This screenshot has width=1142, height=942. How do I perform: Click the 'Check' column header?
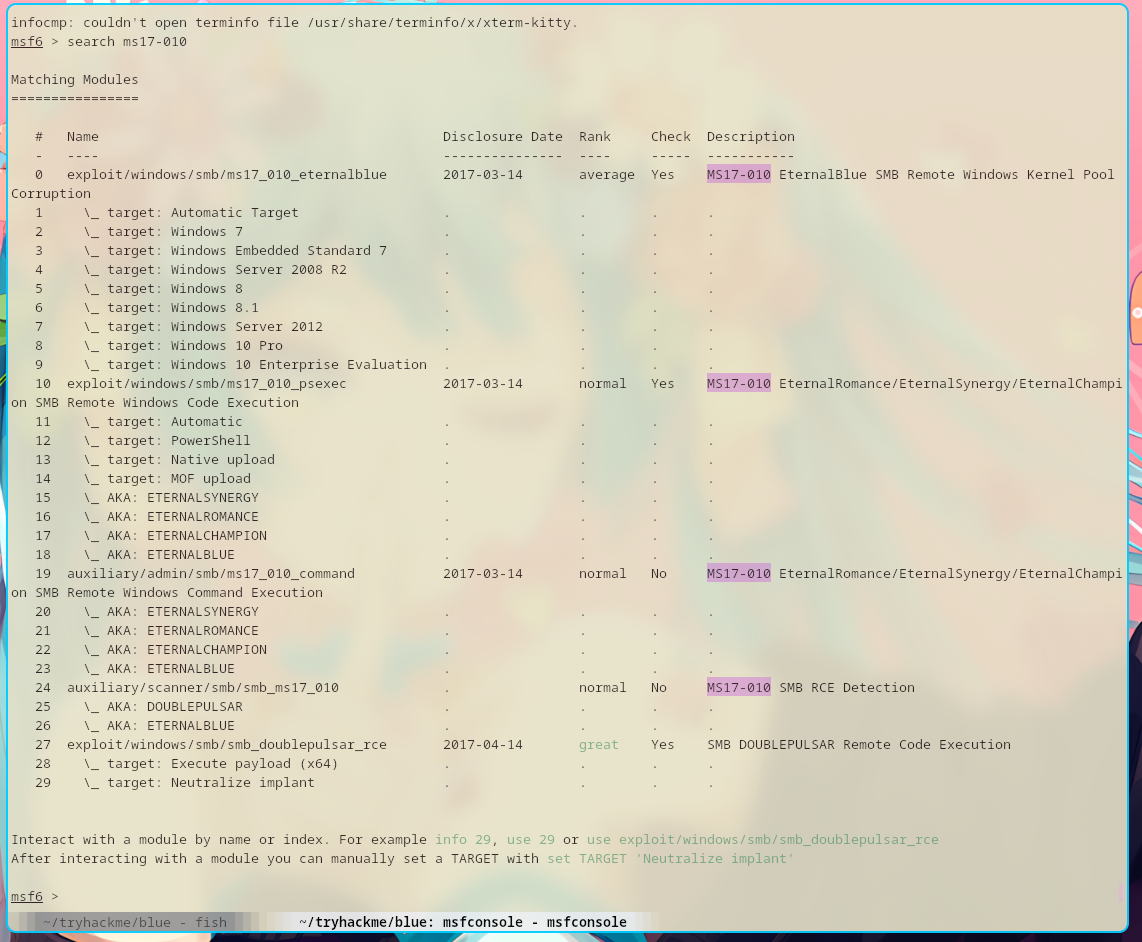pyautogui.click(x=671, y=137)
